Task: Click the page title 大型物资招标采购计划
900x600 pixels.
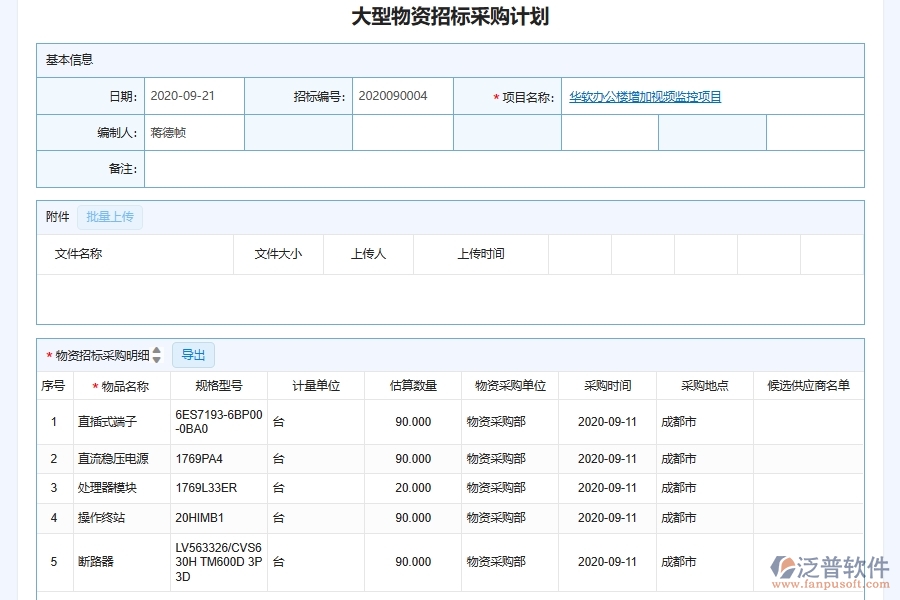Action: click(x=450, y=16)
